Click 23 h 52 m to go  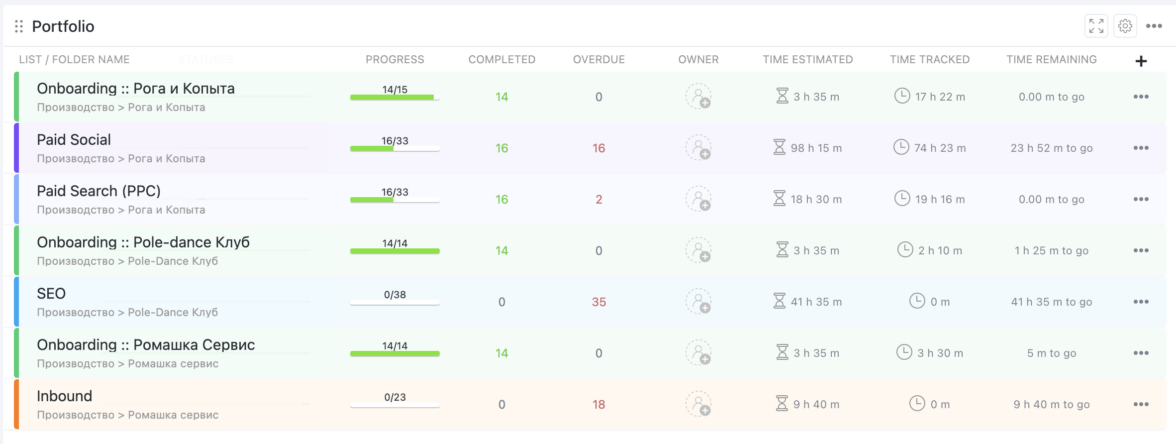click(1052, 148)
